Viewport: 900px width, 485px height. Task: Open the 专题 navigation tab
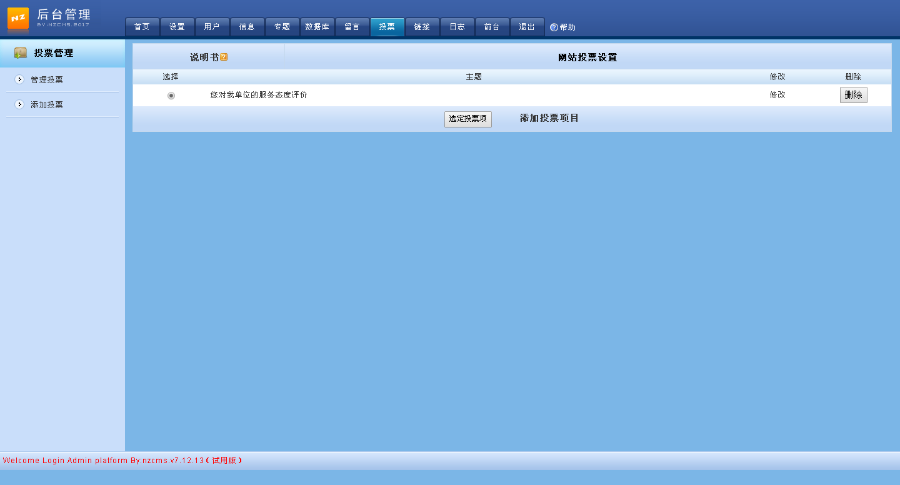tap(282, 27)
